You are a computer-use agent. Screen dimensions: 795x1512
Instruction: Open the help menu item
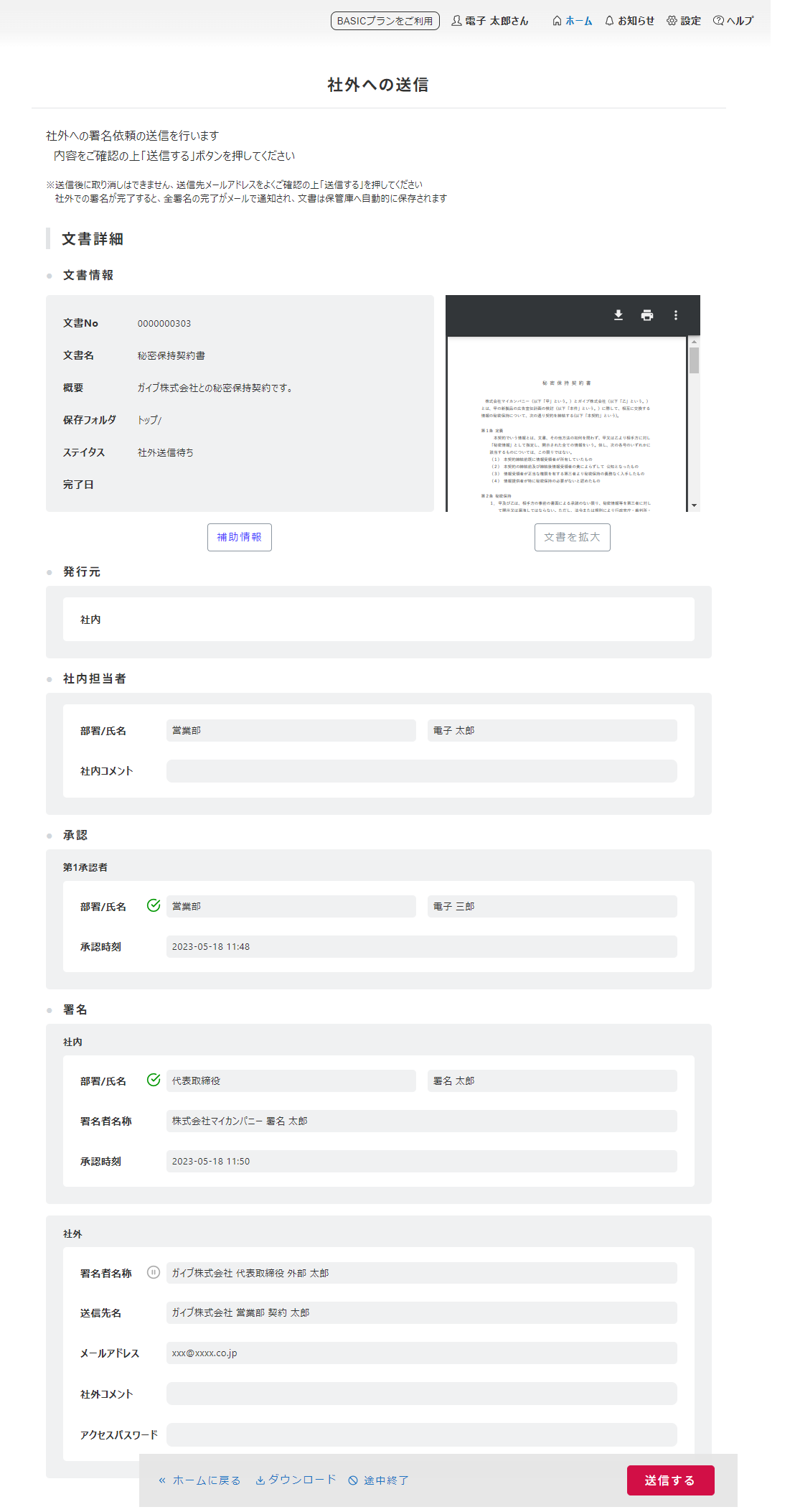point(733,21)
